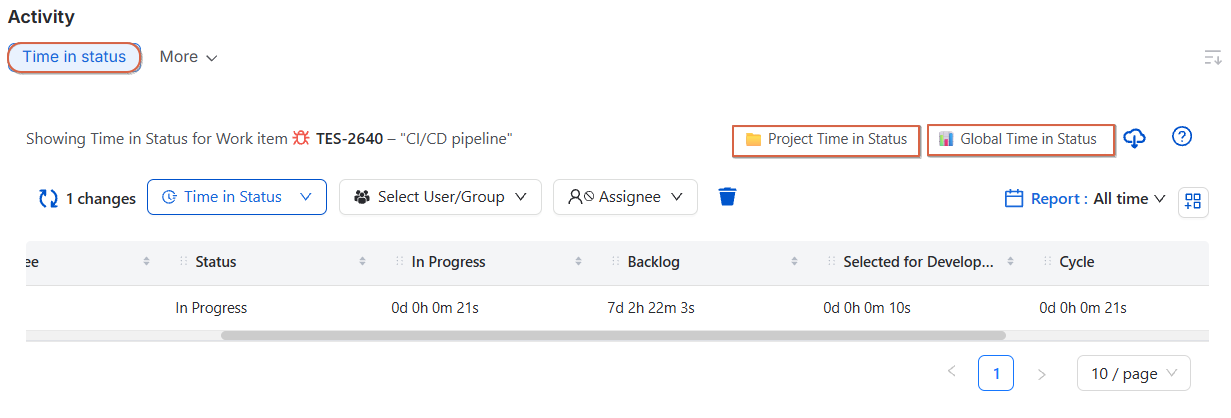Click the blue trash delete icon
Screen dimensions: 1231x418
(728, 197)
